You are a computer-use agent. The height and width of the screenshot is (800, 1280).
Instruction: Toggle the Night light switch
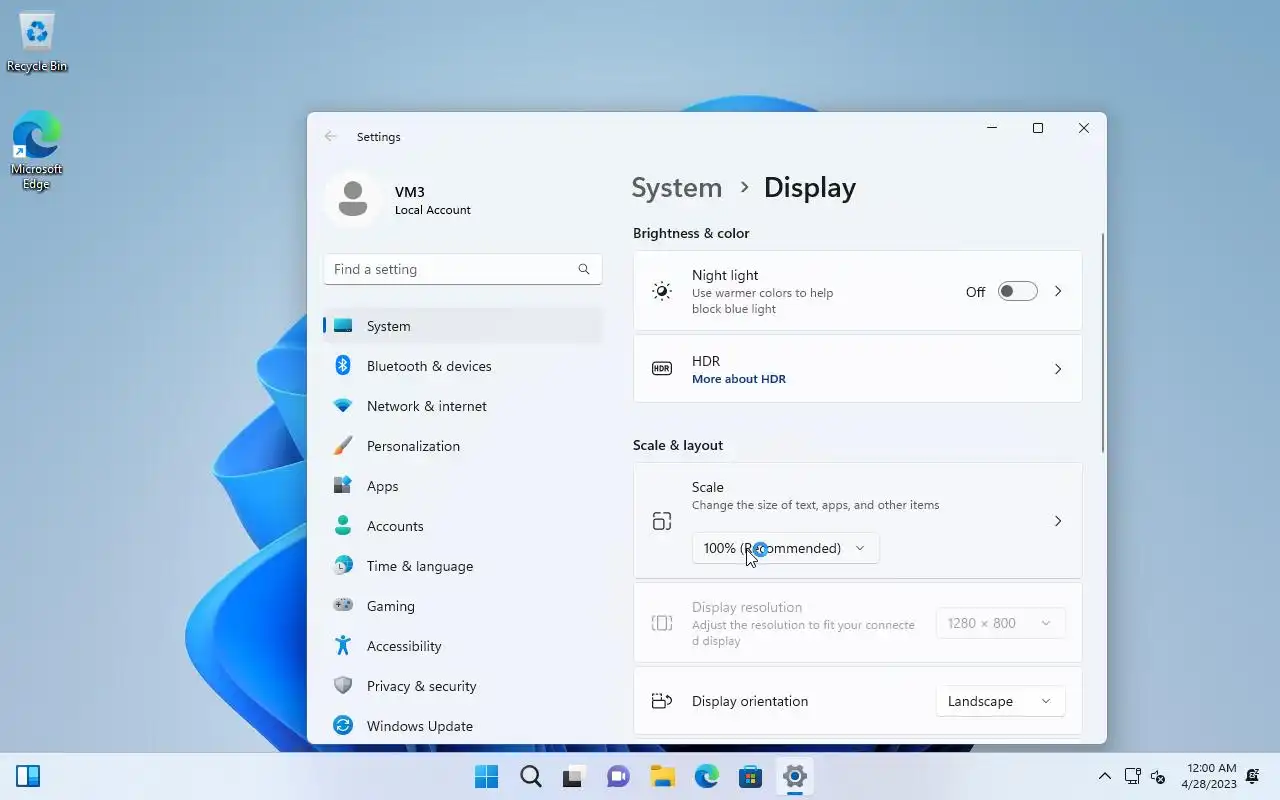point(1018,292)
